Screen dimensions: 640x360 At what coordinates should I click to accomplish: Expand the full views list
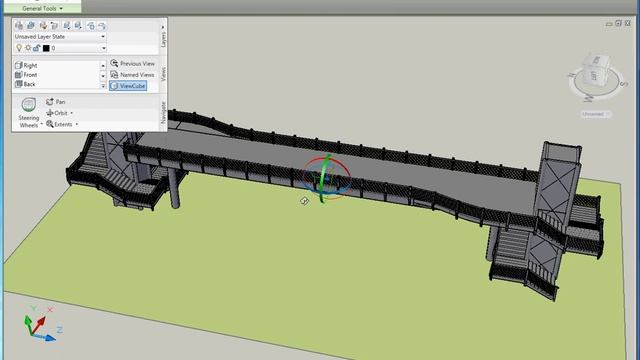click(103, 85)
